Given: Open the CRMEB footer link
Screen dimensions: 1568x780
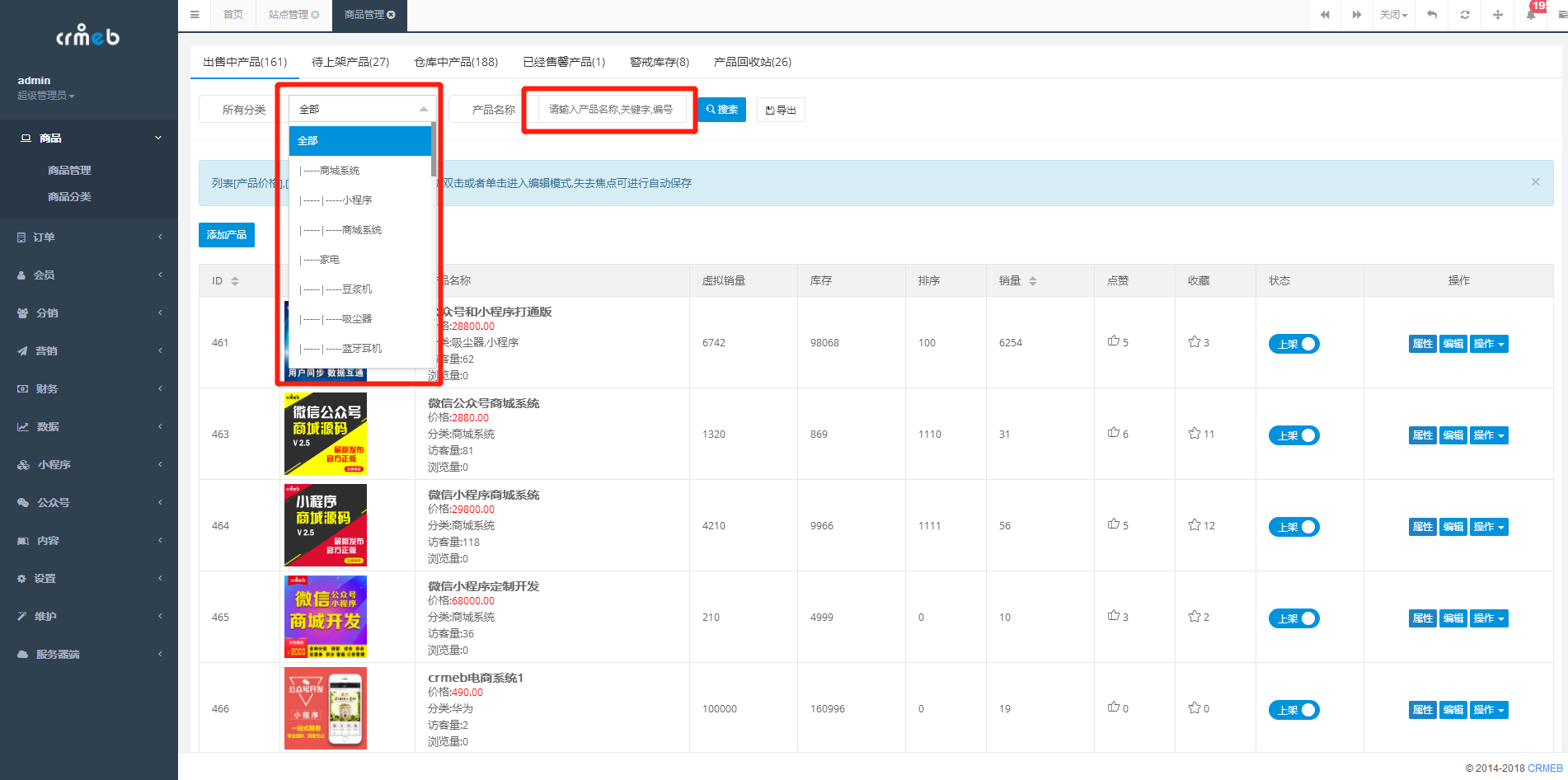Looking at the screenshot, I should point(1545,768).
